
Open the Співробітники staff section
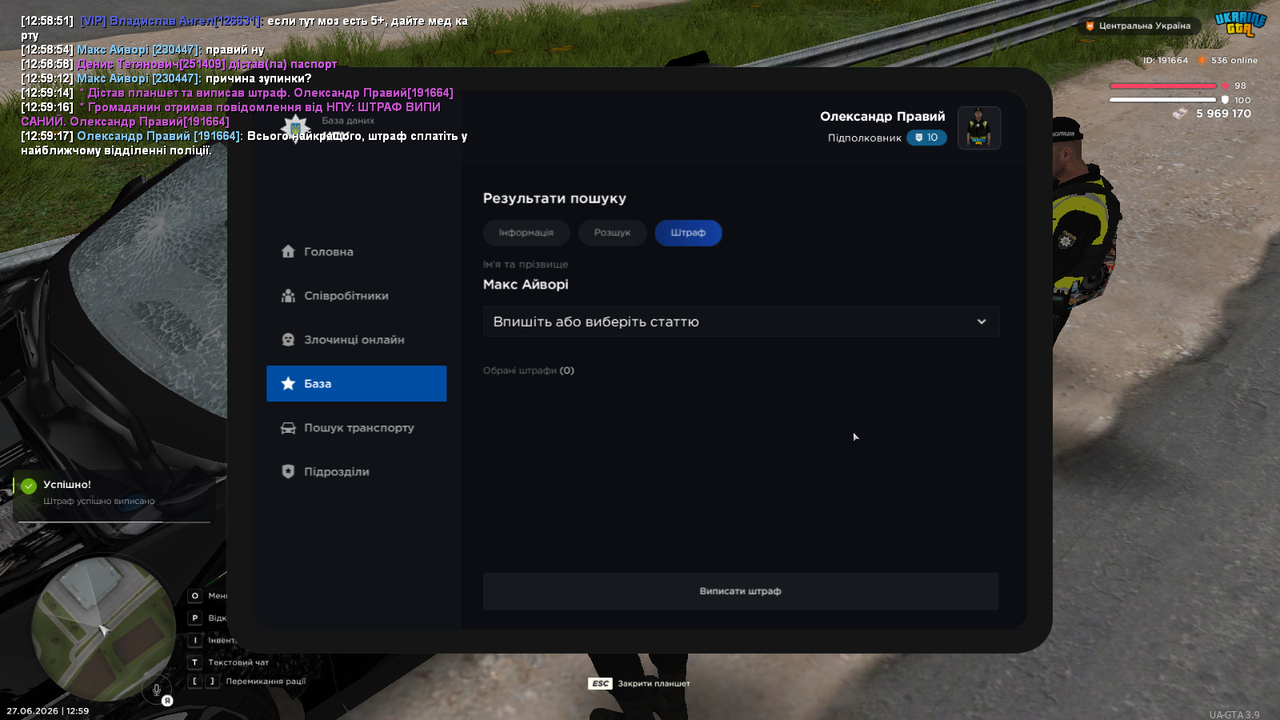356,296
